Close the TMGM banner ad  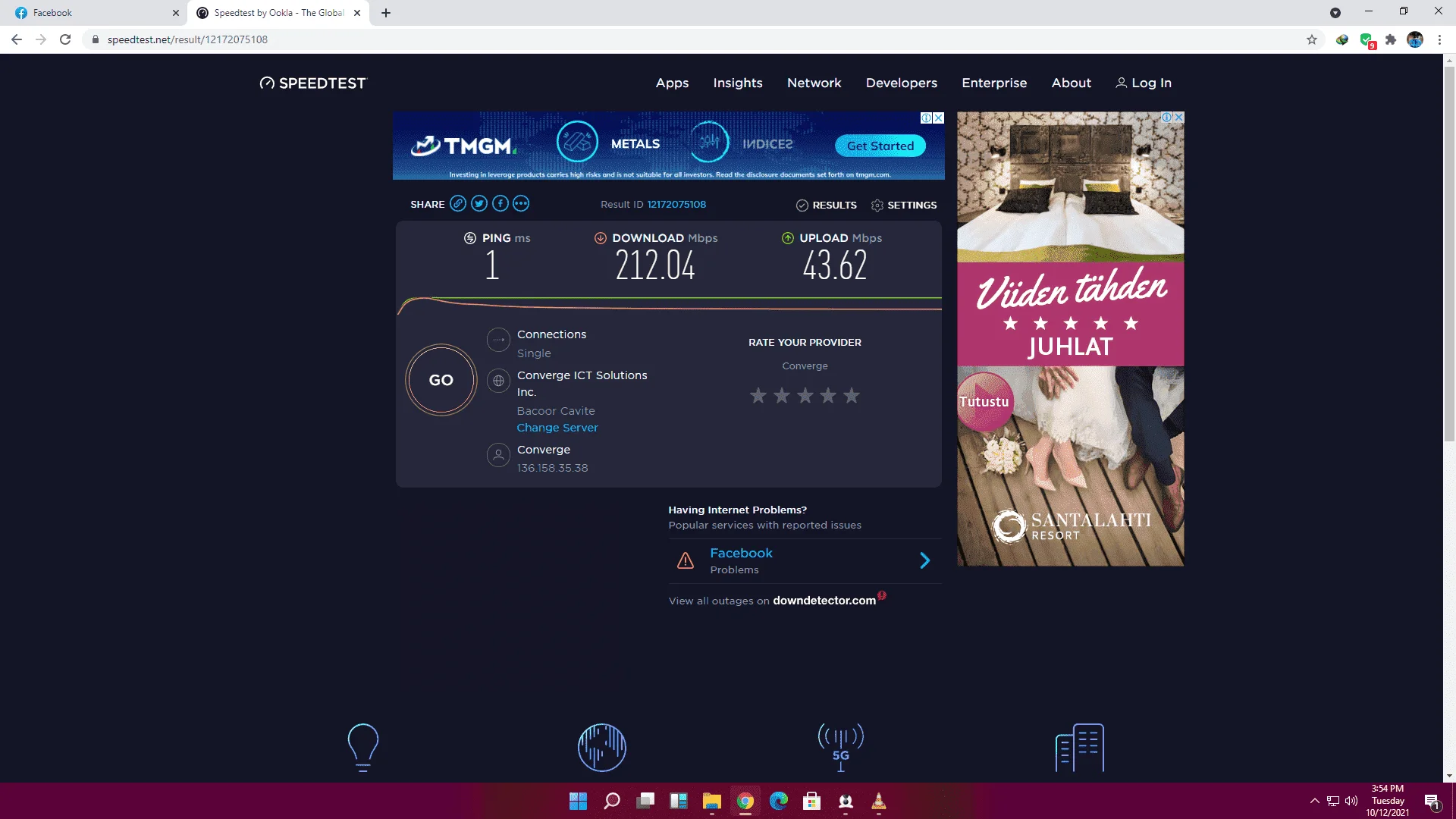coord(939,118)
